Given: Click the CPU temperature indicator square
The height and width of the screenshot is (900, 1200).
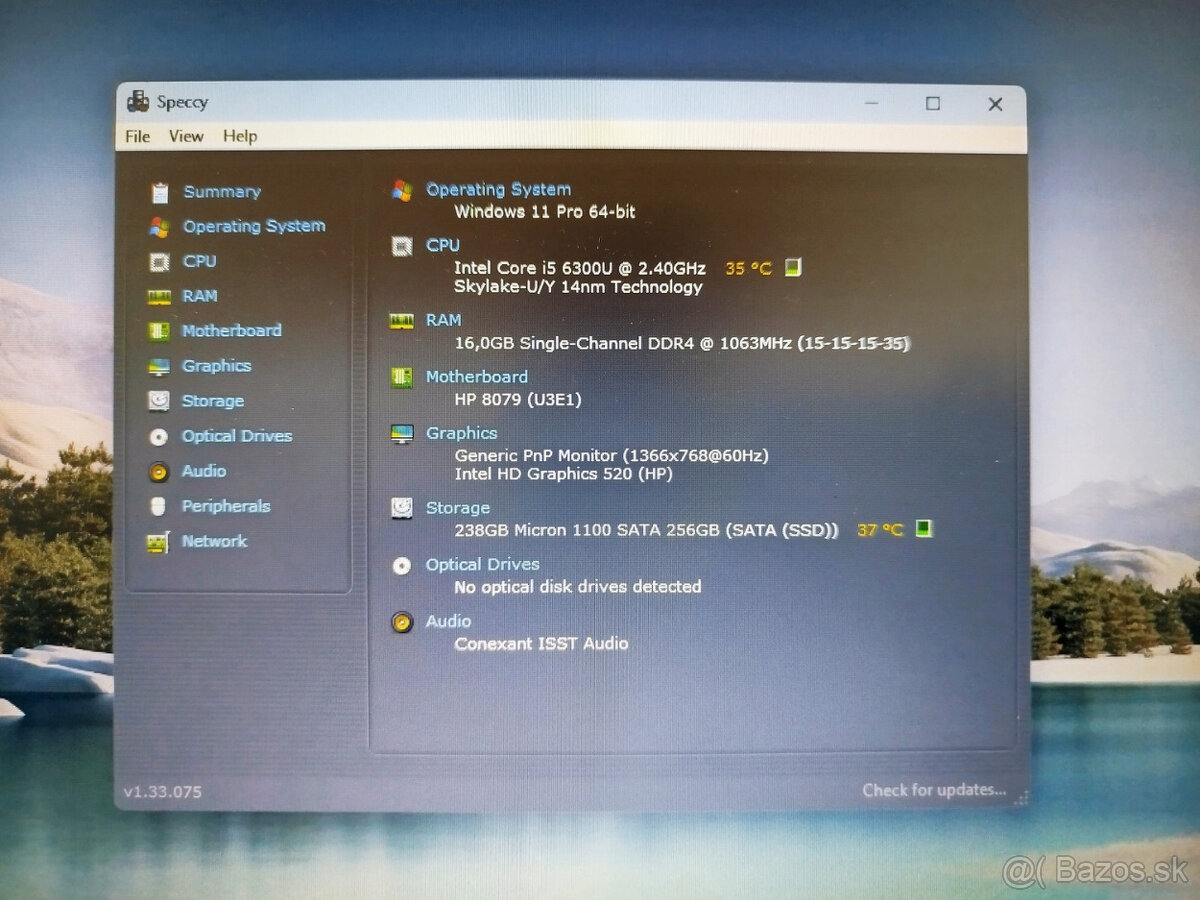Looking at the screenshot, I should [x=792, y=267].
